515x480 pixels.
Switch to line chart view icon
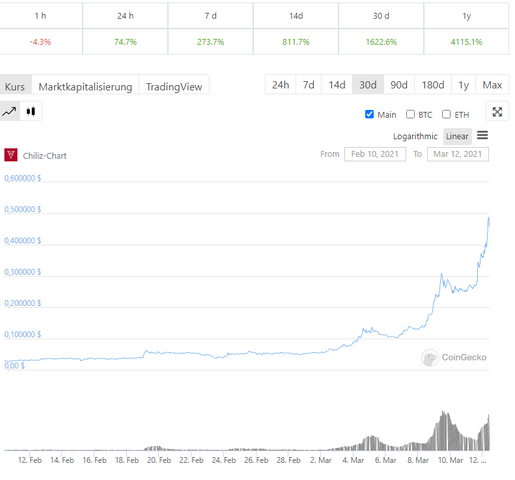[x=9, y=111]
